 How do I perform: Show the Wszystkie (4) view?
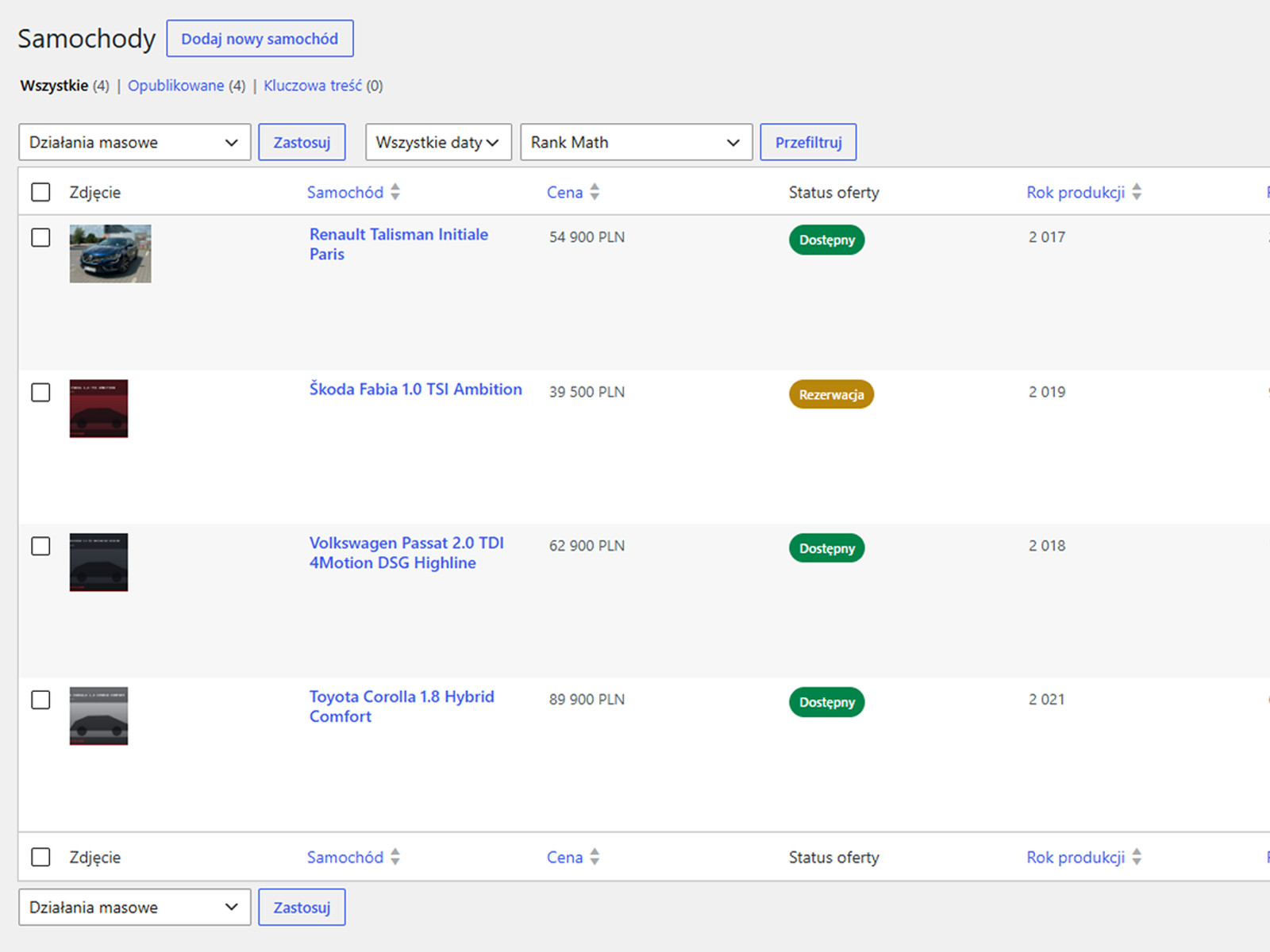click(64, 86)
